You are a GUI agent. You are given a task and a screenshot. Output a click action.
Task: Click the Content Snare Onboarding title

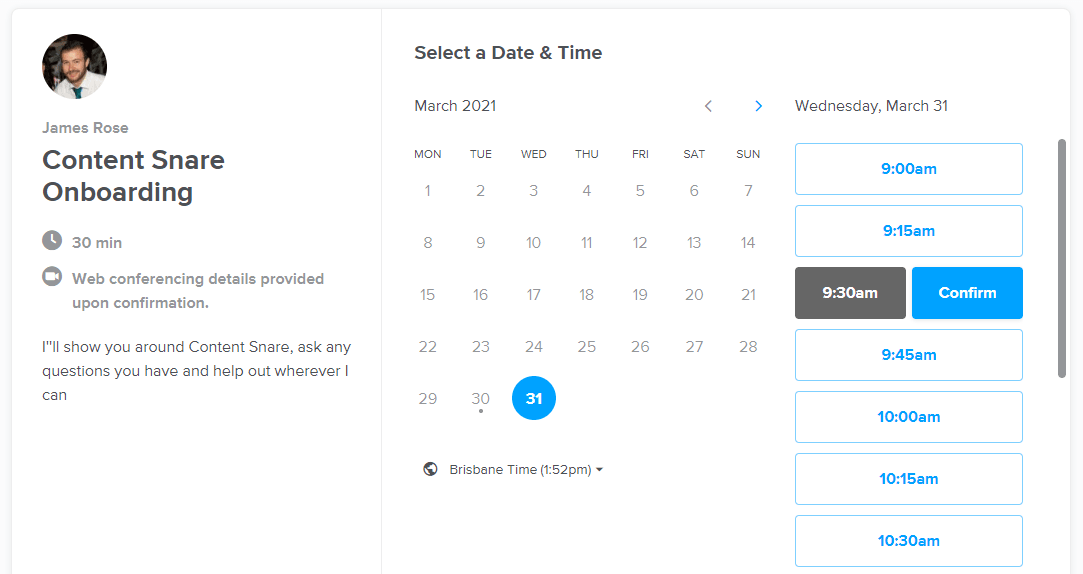(x=133, y=175)
